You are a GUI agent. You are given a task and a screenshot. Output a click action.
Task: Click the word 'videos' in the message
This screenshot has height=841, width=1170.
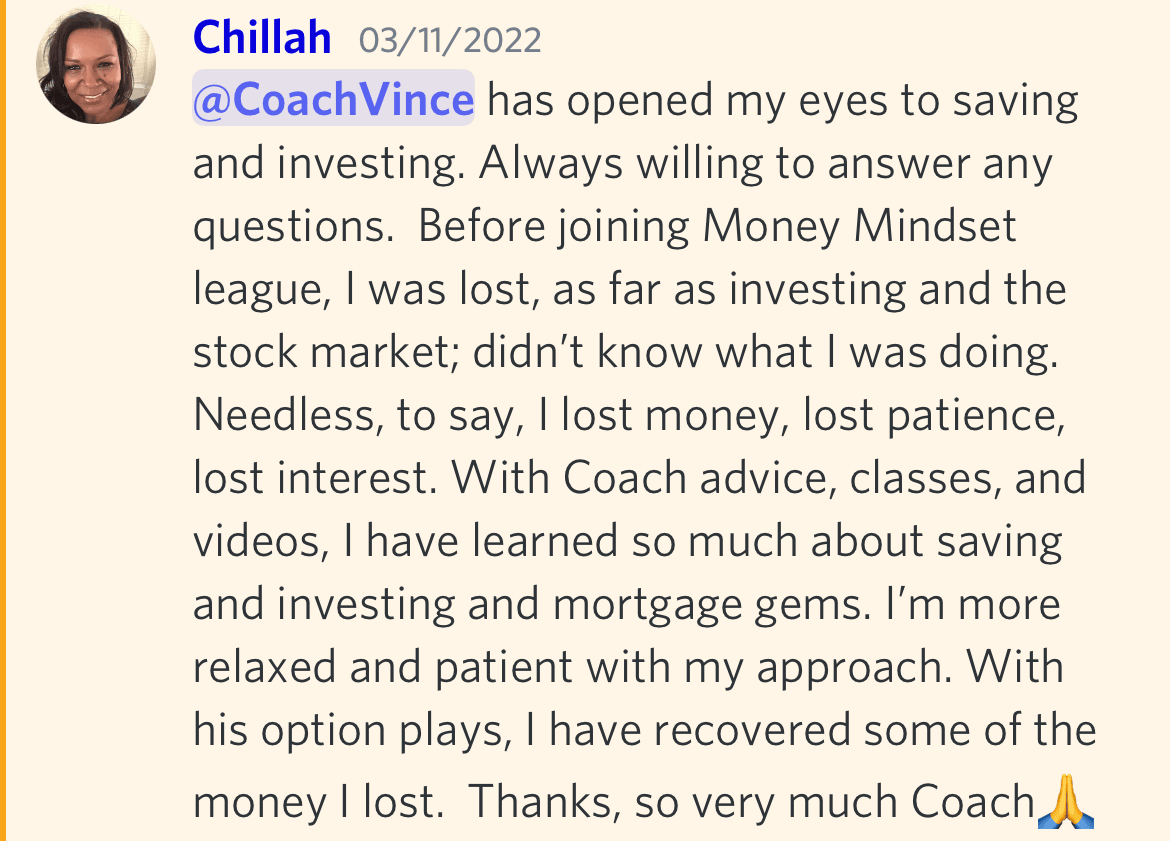(257, 540)
